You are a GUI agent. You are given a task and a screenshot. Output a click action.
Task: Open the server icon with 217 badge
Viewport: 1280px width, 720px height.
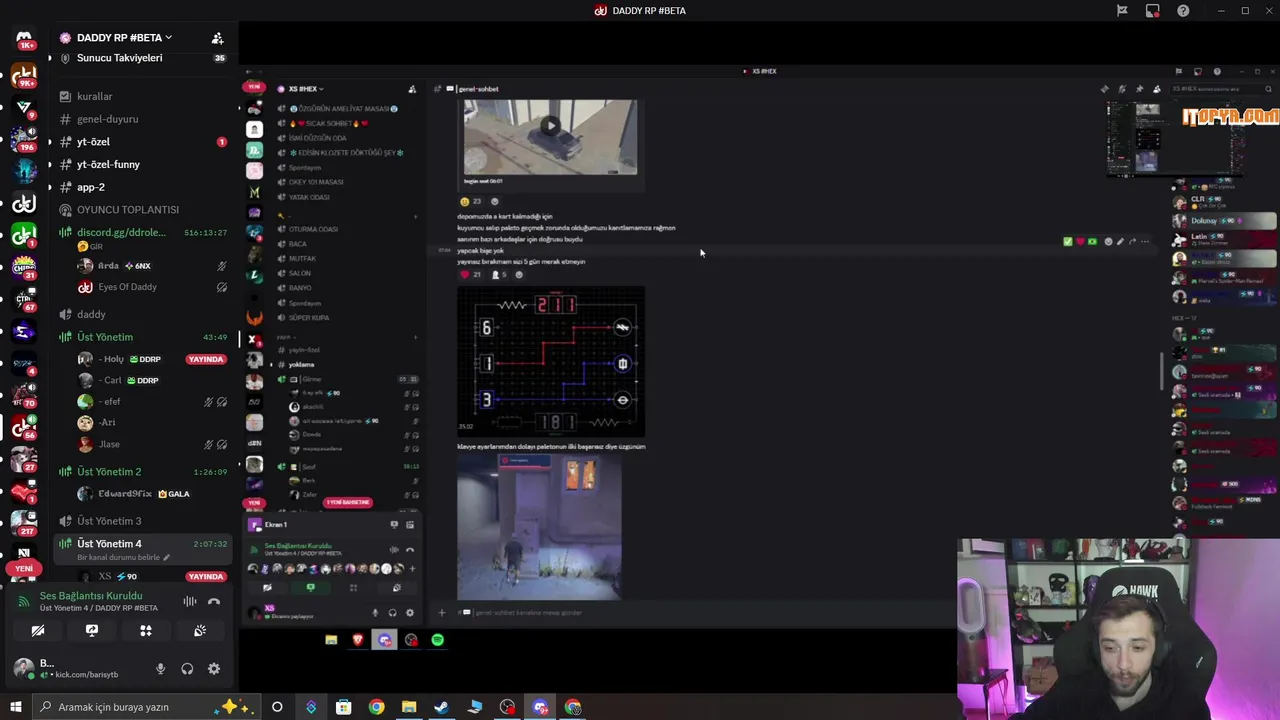click(24, 521)
